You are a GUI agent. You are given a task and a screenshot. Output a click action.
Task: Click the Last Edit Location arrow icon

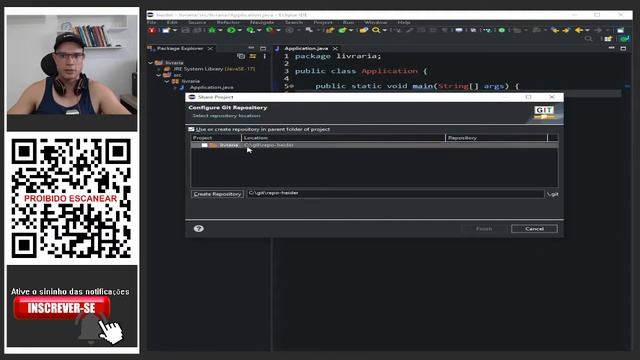(x=555, y=30)
